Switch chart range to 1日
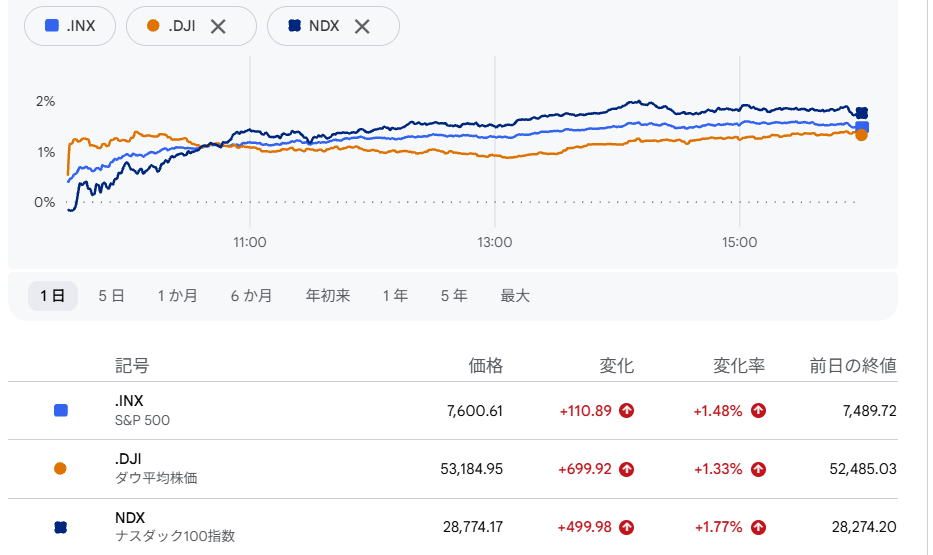The width and height of the screenshot is (933, 555). 53,296
